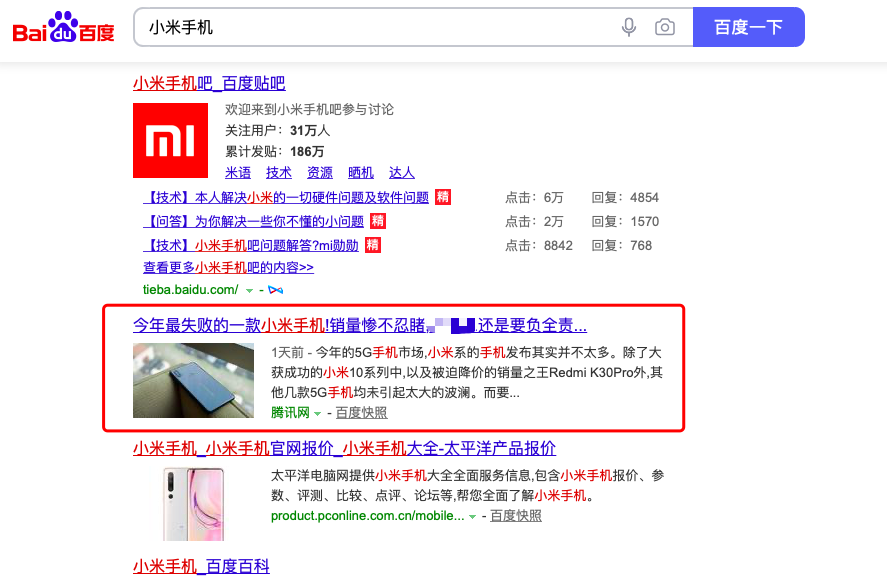Screen dimensions: 887x587
Task: Open post 为你解决一些你不懂的小问题
Action: (x=253, y=221)
